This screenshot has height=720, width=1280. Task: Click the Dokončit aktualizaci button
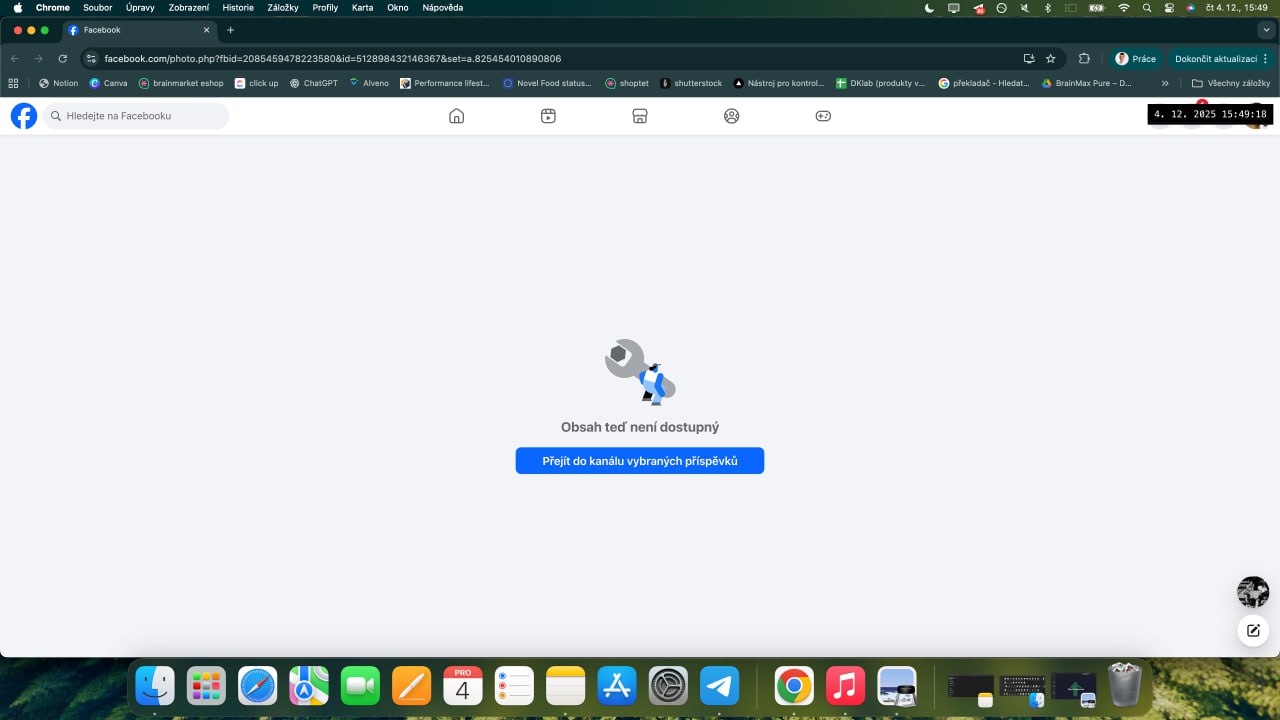coord(1216,59)
